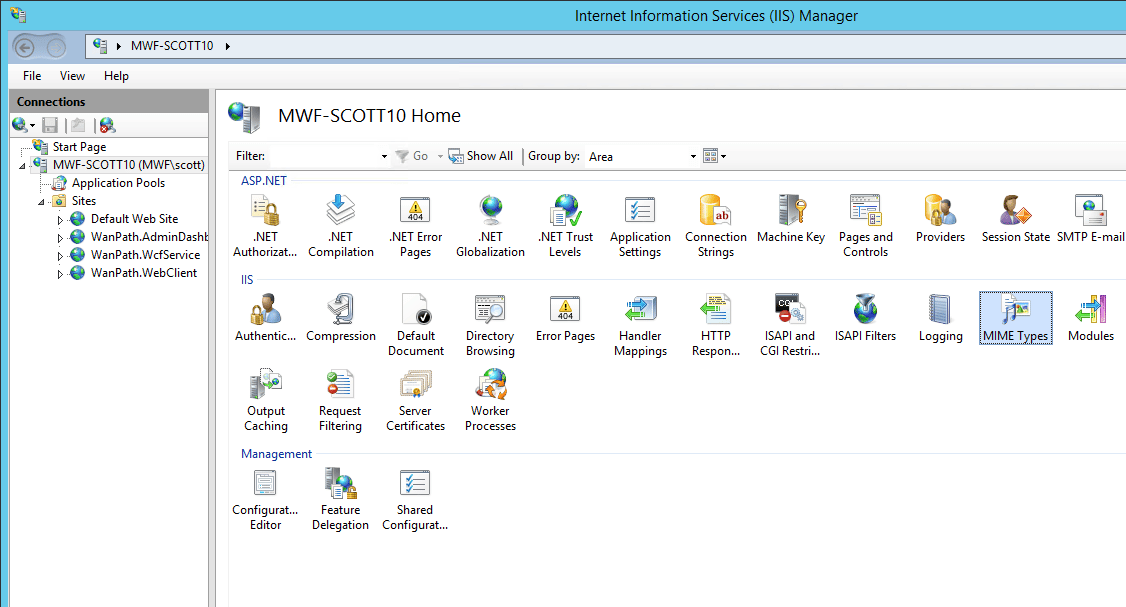
Task: Select Application Pools in tree
Action: point(118,183)
